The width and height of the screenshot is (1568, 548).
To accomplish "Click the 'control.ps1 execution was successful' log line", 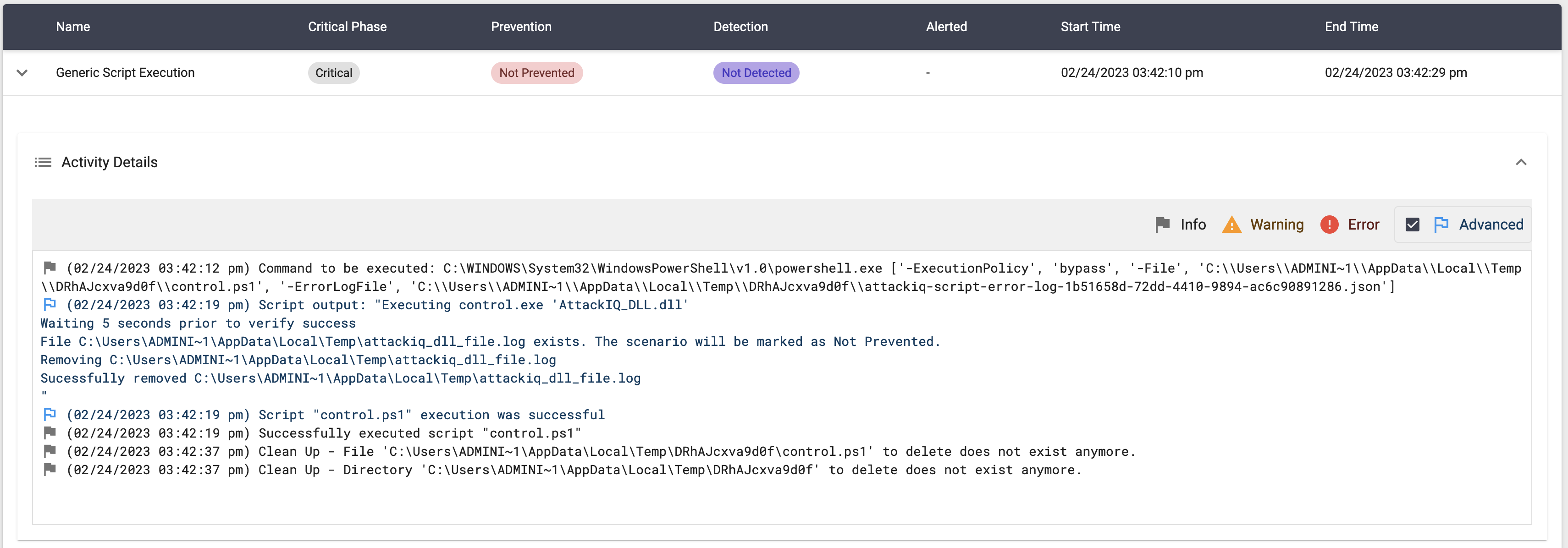I will coord(431,415).
